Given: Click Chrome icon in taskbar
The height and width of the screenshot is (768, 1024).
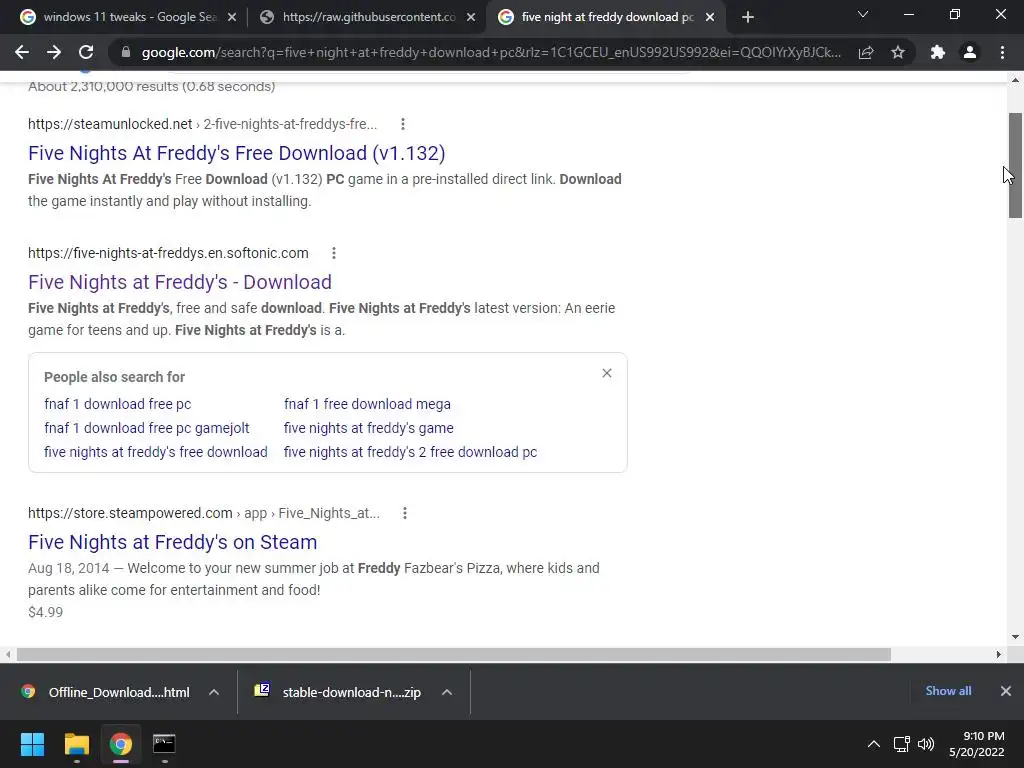Looking at the screenshot, I should 121,744.
